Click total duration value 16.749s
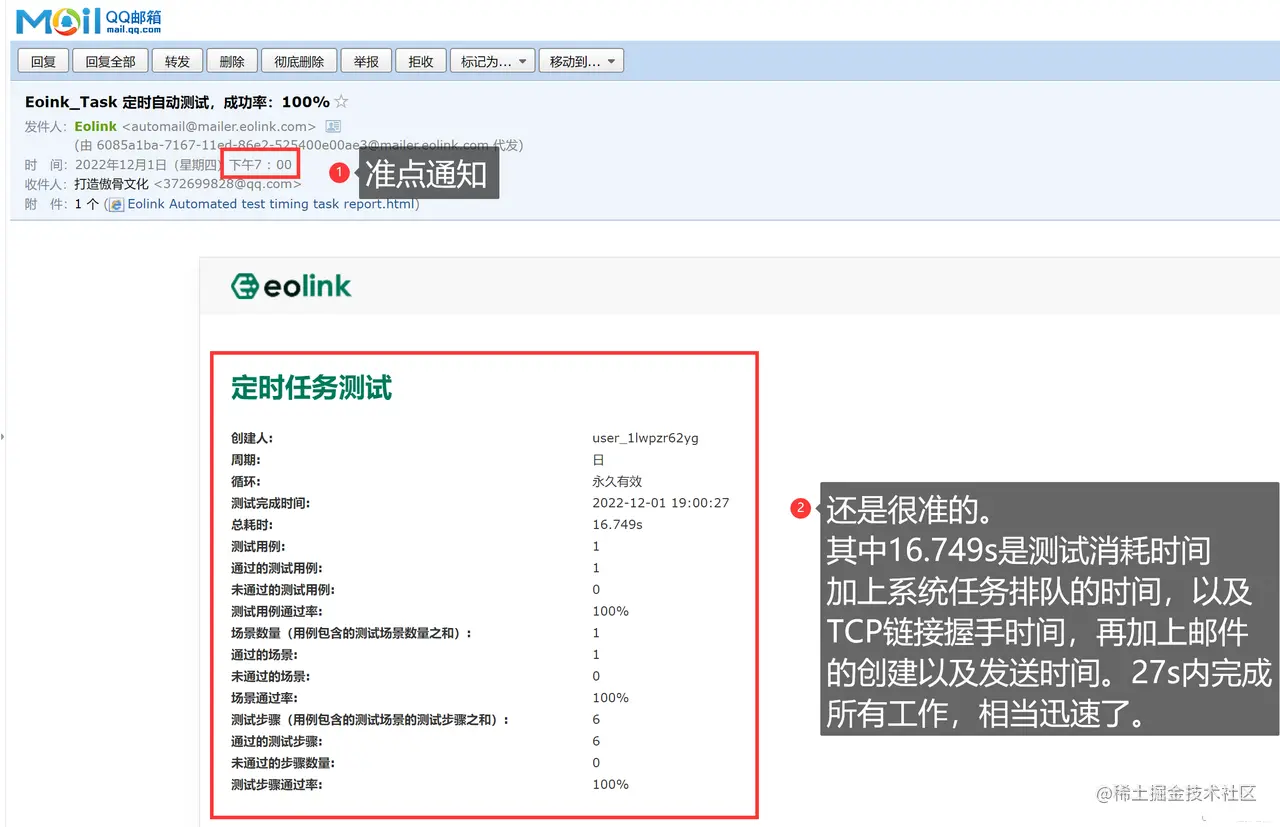The height and width of the screenshot is (827, 1280). click(617, 525)
